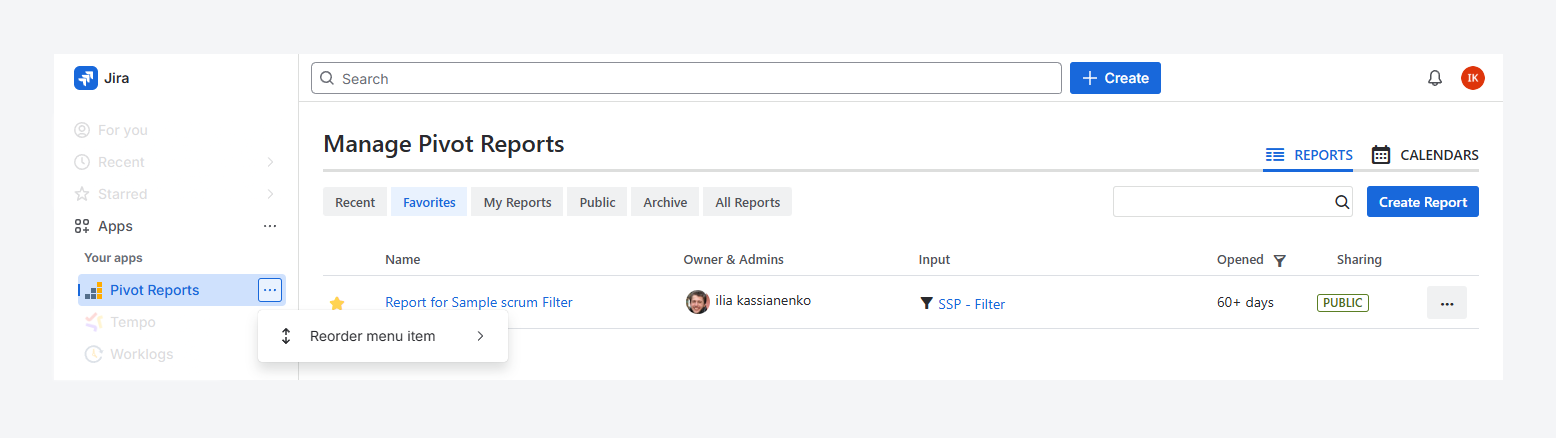Click the PUBLIC sharing badge
This screenshot has height=438, width=1556.
[x=1343, y=302]
